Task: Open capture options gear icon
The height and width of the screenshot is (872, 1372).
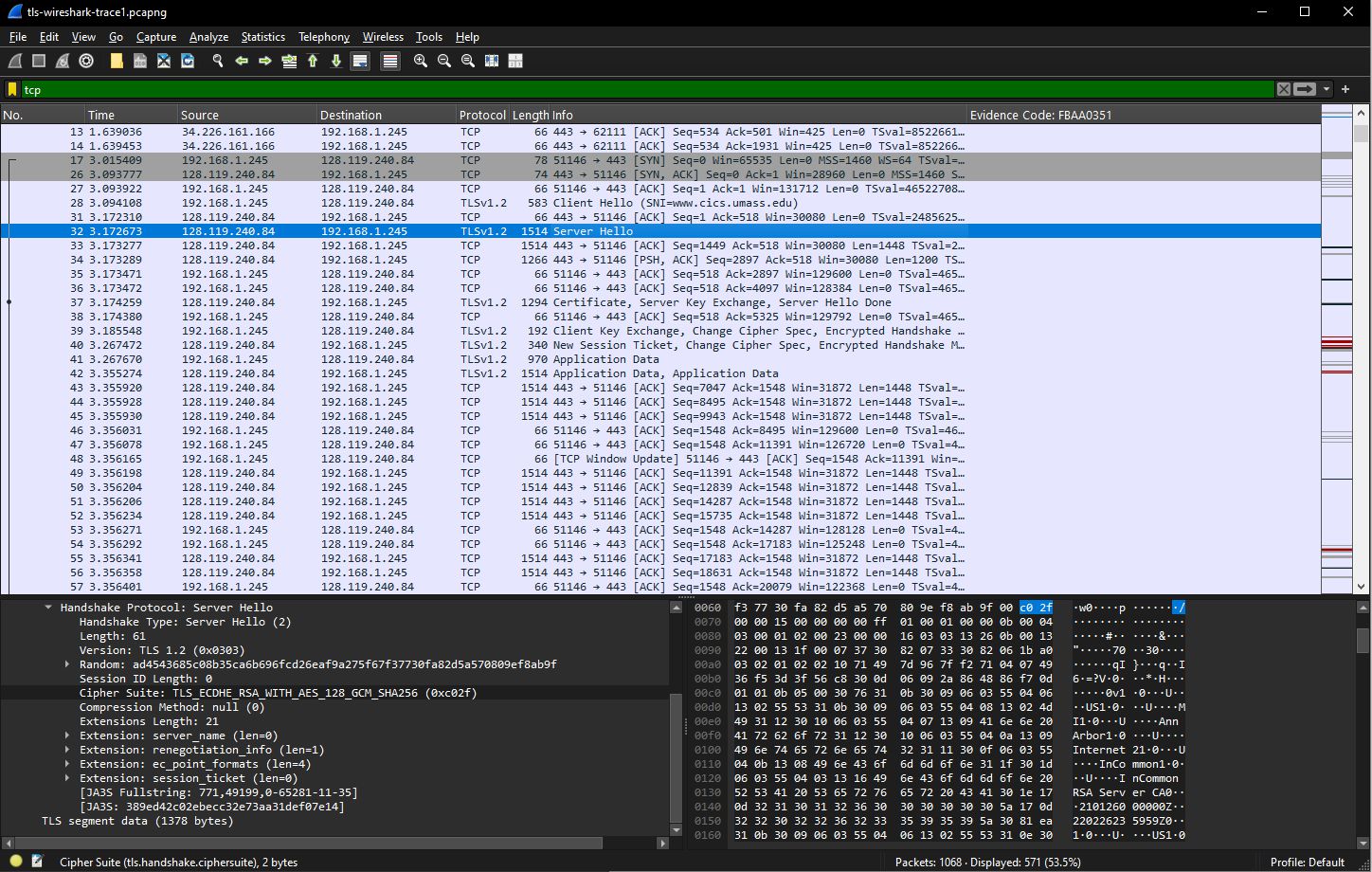Action: tap(86, 61)
